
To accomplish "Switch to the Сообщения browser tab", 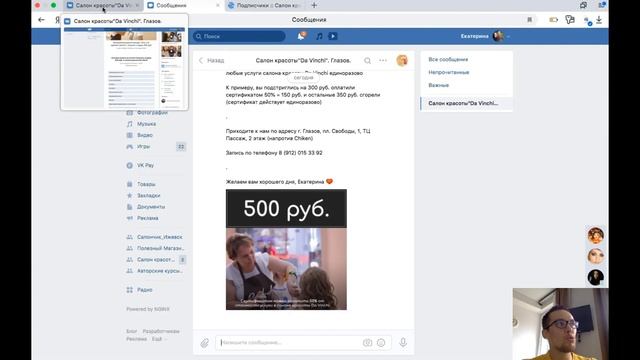I will coord(184,5).
